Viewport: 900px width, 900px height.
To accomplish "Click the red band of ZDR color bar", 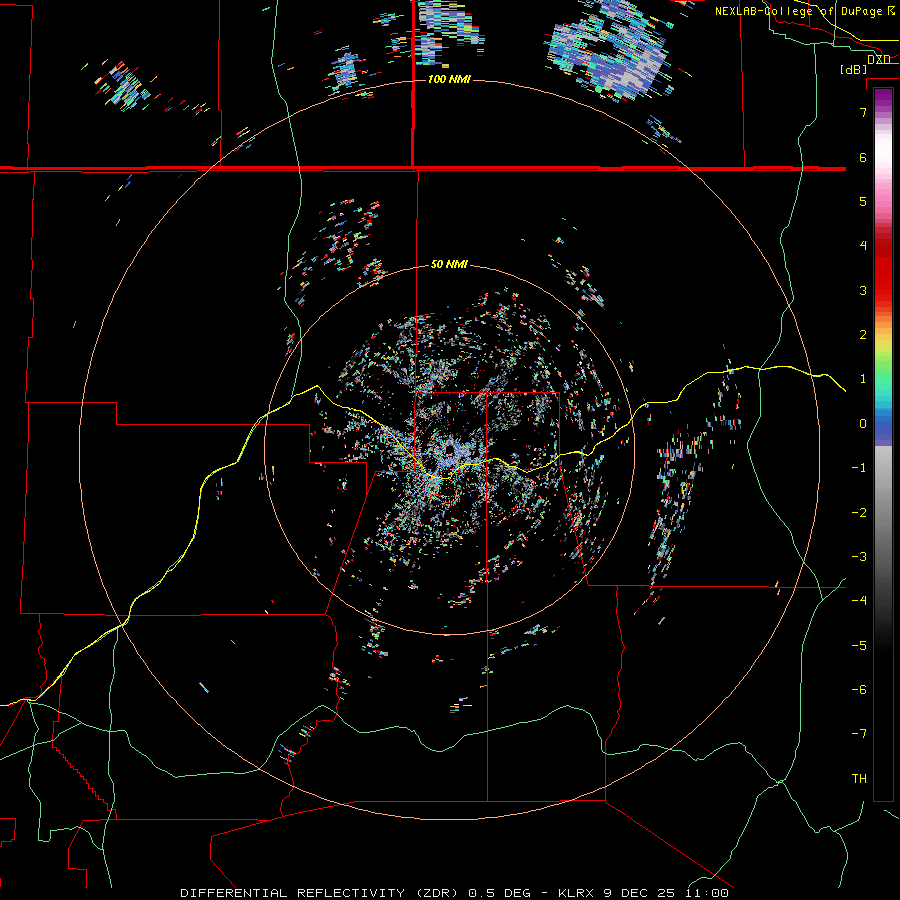I will tap(883, 270).
